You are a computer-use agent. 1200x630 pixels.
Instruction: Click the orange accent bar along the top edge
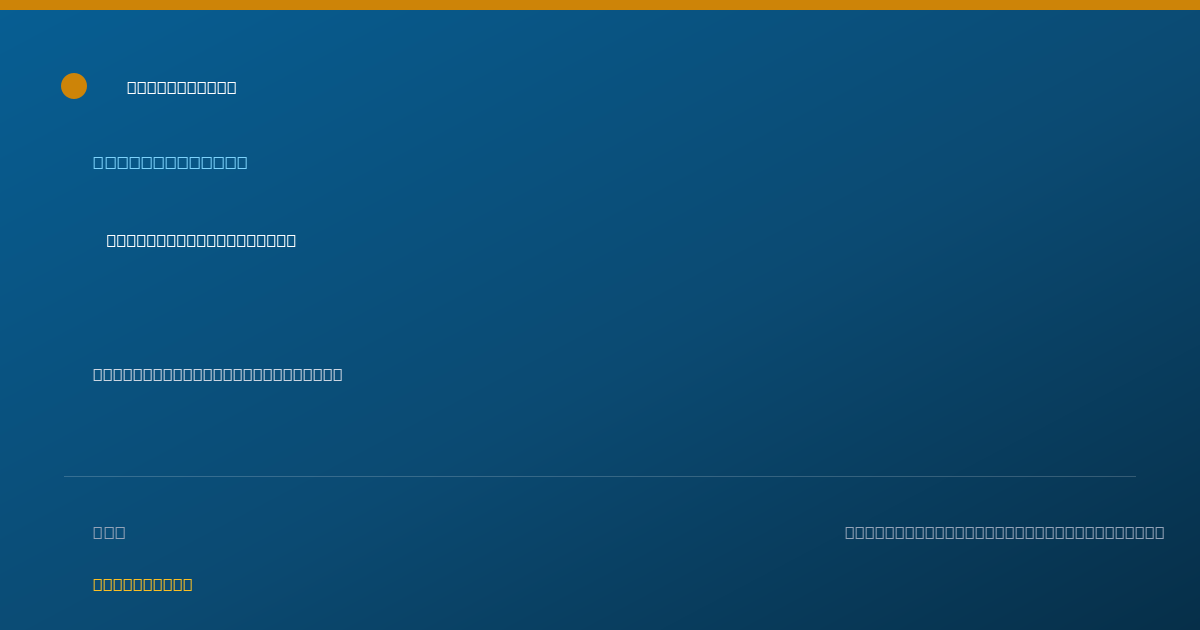point(600,5)
